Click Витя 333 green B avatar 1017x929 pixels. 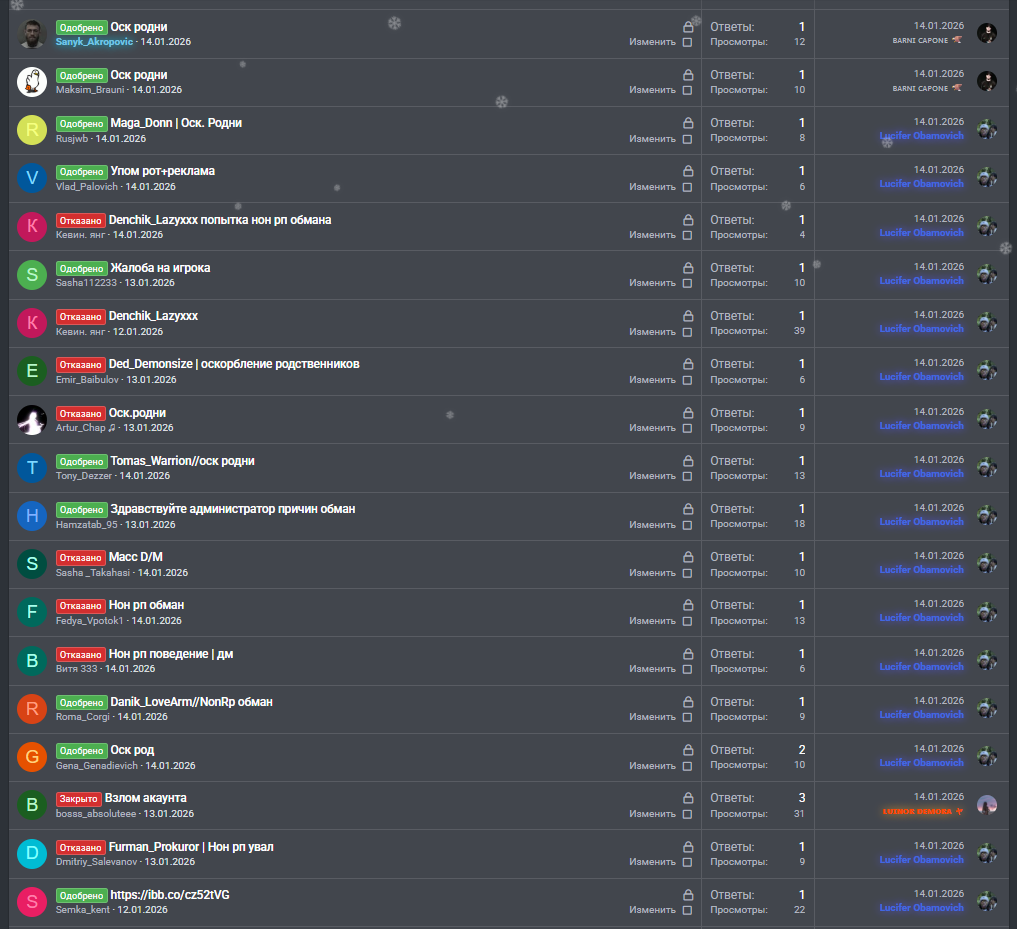tap(32, 660)
